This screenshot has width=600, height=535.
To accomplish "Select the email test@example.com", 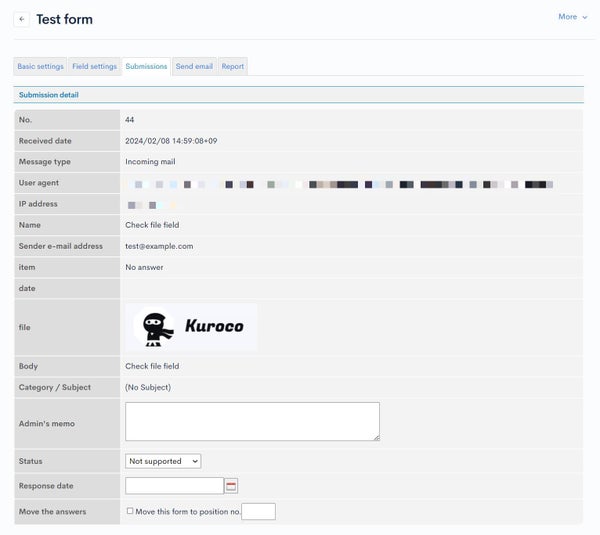I will click(159, 246).
